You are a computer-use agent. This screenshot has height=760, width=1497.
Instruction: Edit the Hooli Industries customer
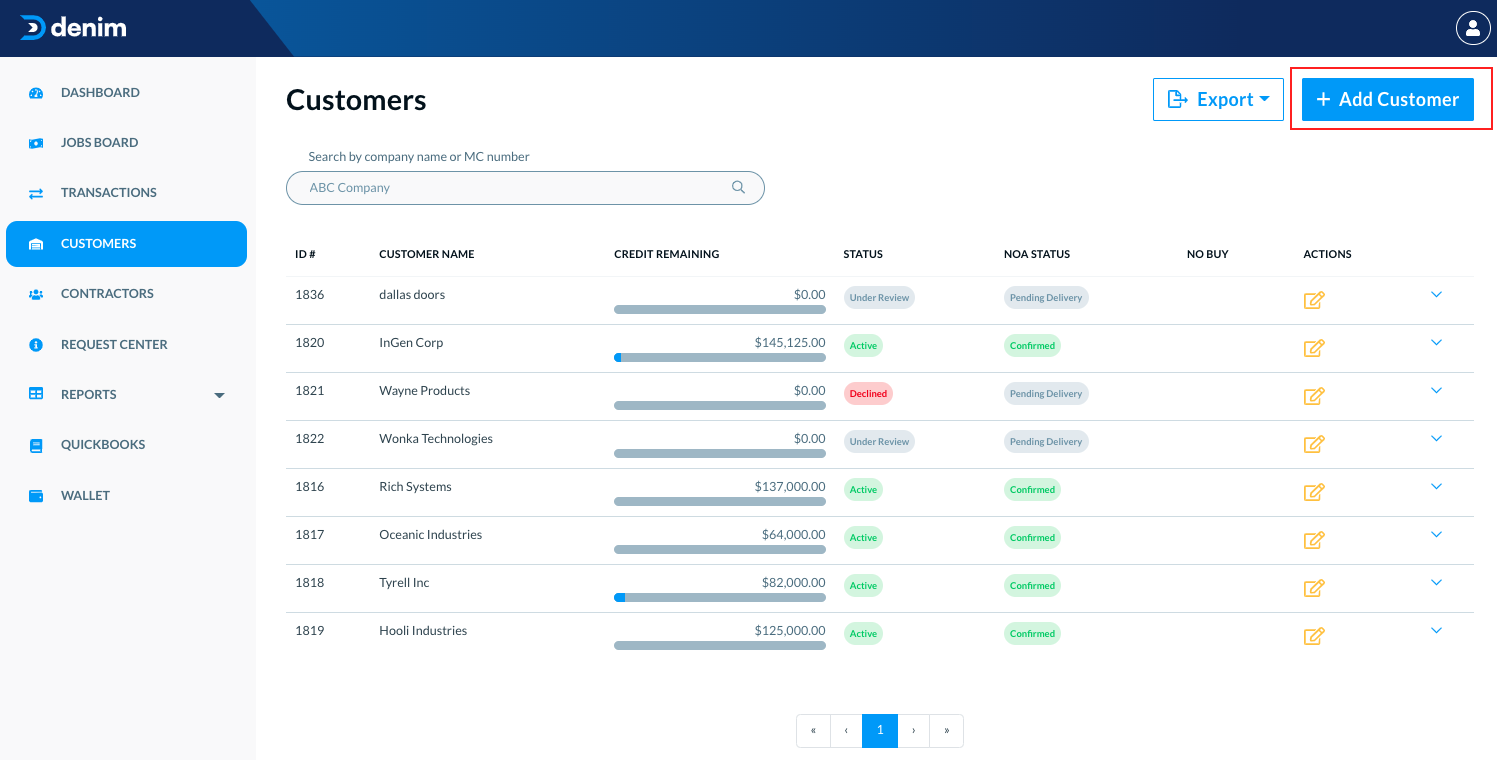point(1314,636)
